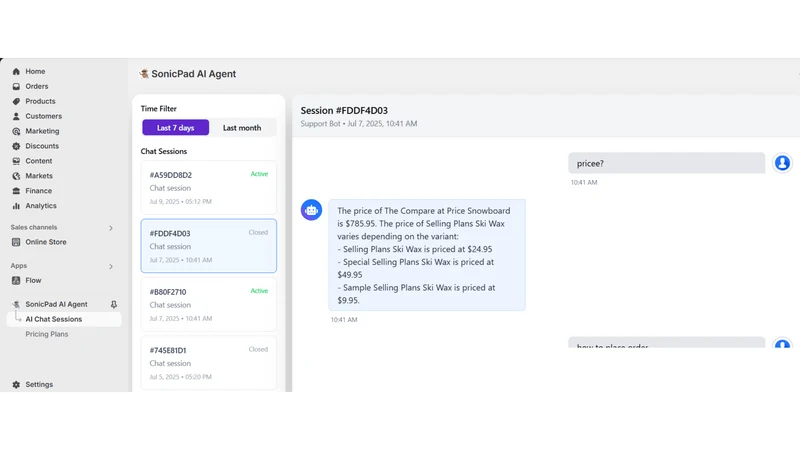Click the Active status on #B80F2710
Image resolution: width=800 pixels, height=450 pixels.
(x=259, y=291)
